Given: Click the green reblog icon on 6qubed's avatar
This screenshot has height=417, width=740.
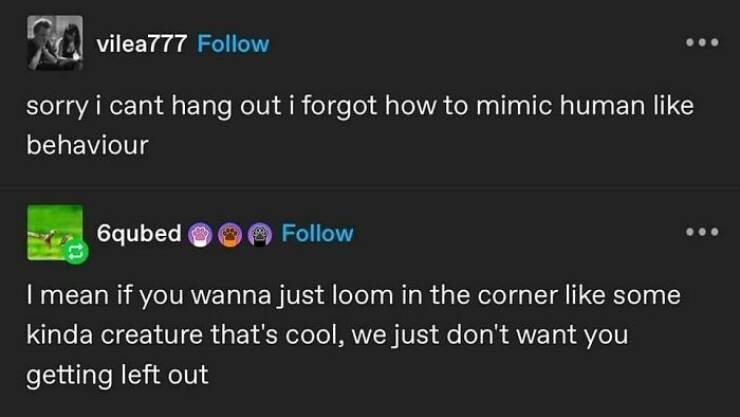Looking at the screenshot, I should click(74, 257).
